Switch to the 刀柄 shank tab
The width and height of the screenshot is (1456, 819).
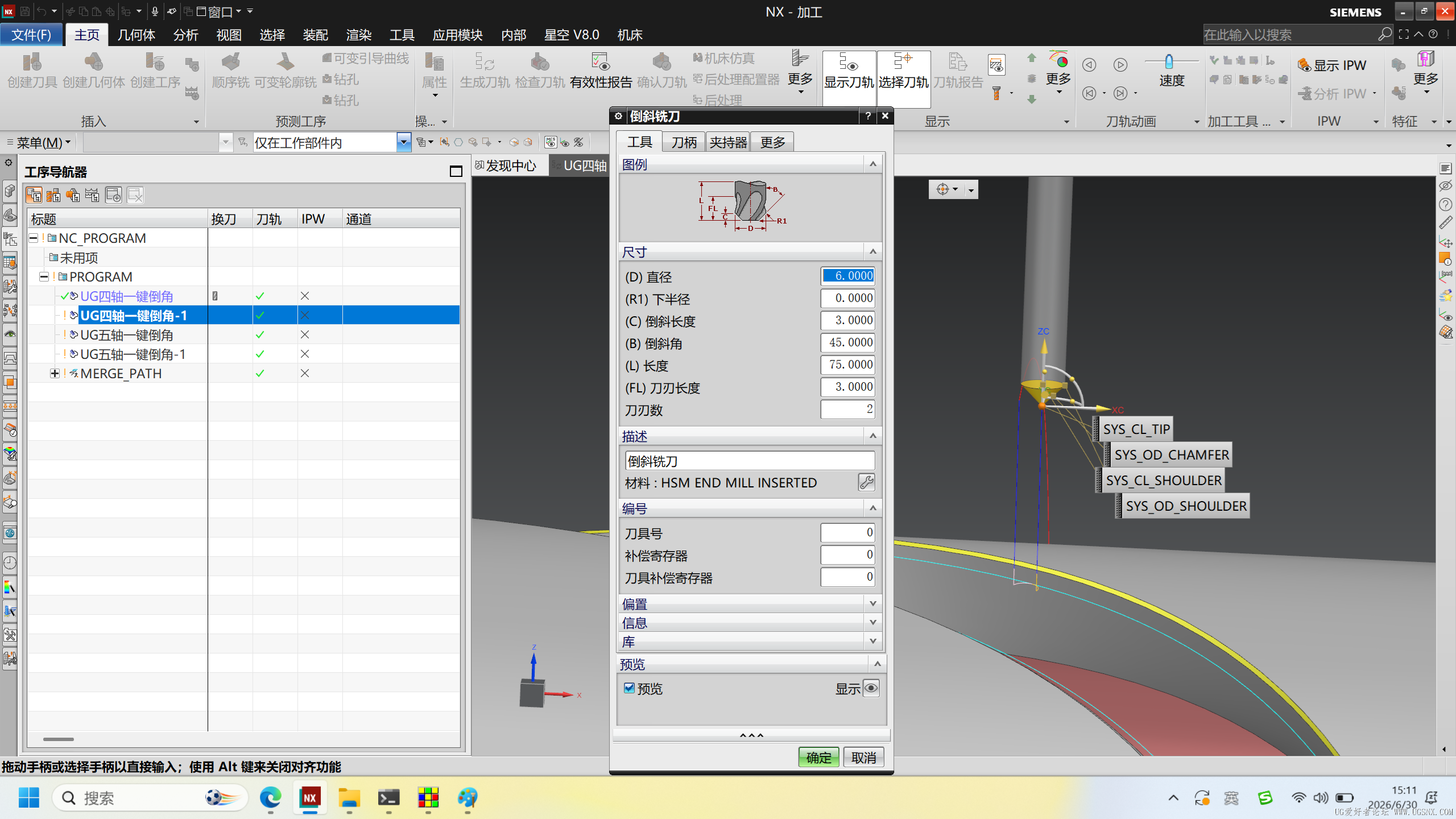pyautogui.click(x=684, y=142)
